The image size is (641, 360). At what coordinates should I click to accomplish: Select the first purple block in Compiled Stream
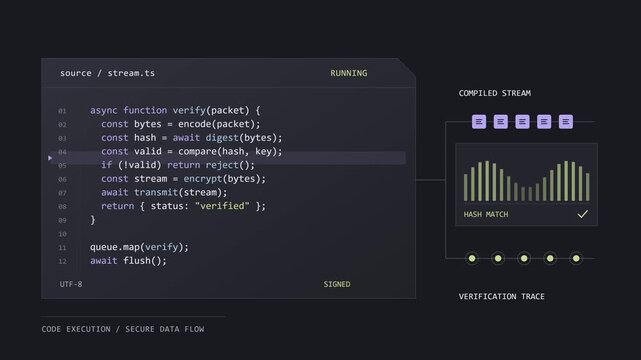[479, 122]
